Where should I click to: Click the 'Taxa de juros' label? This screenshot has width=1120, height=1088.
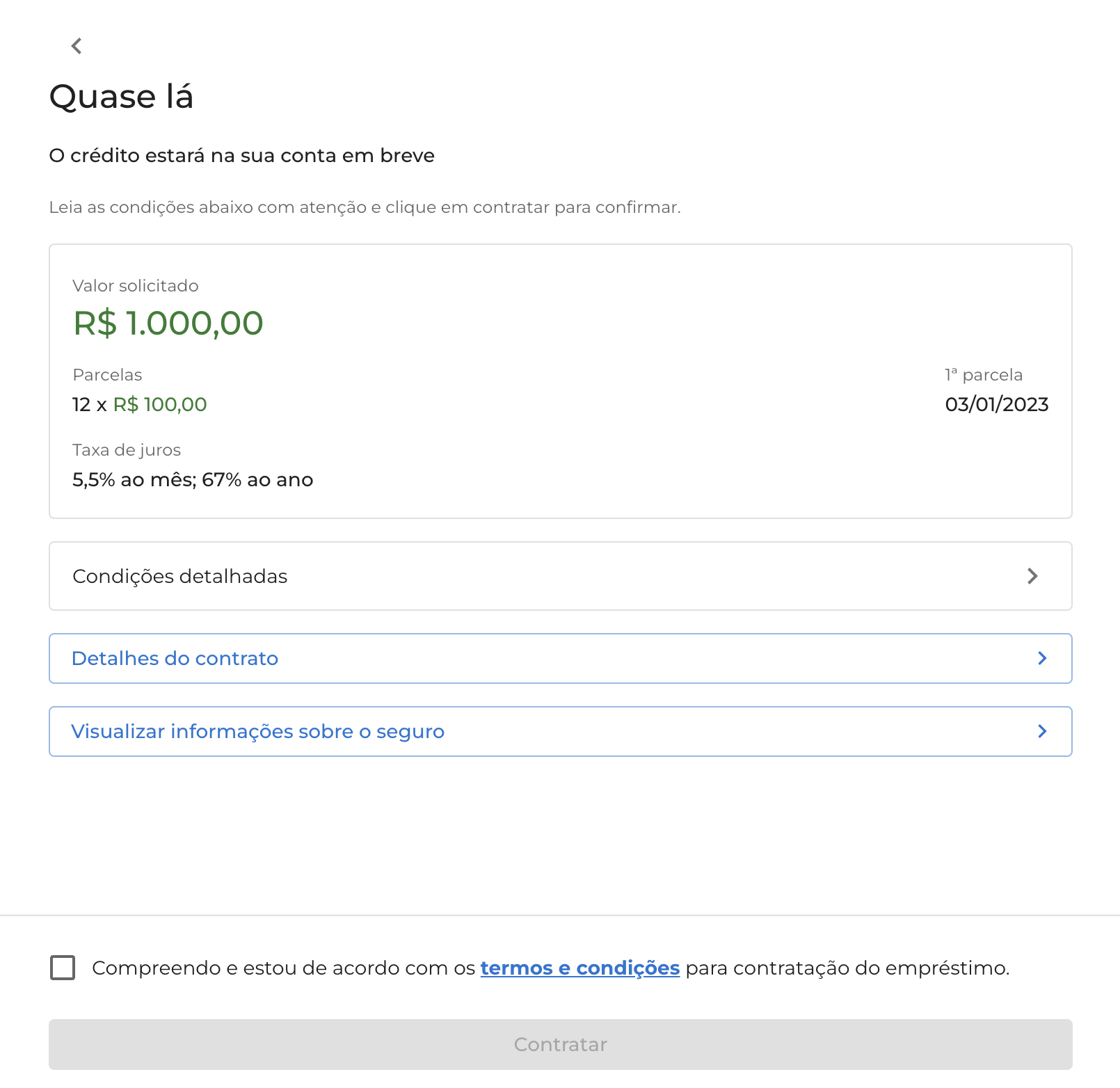point(127,450)
